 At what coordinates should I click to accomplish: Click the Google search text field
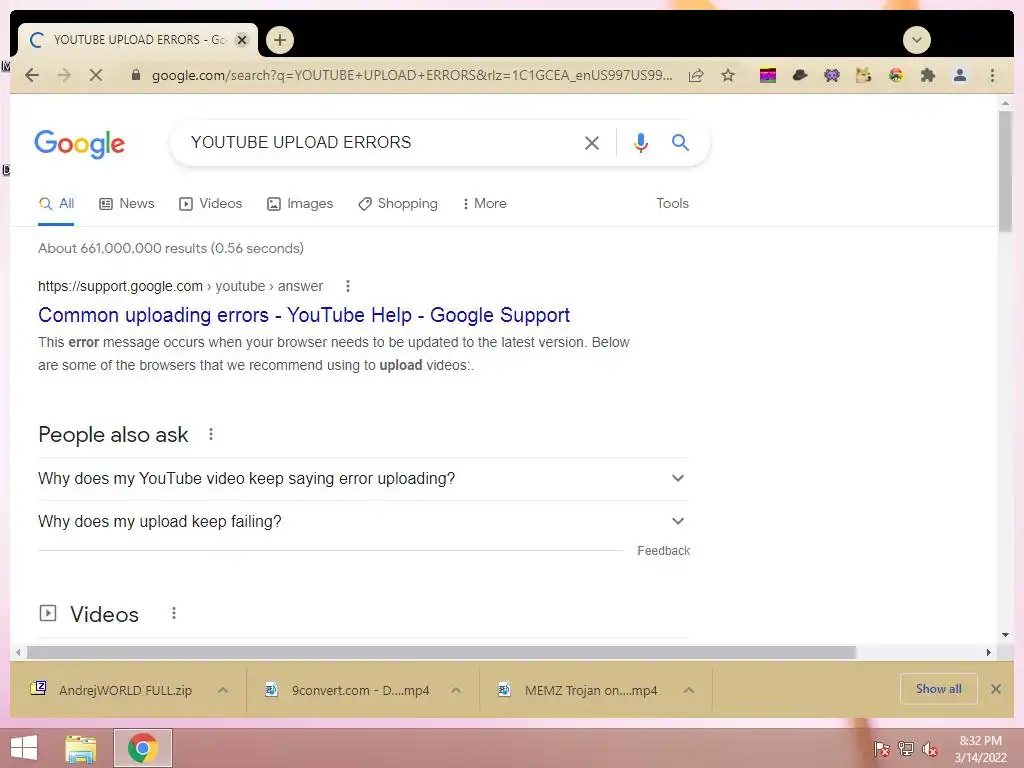pos(379,142)
